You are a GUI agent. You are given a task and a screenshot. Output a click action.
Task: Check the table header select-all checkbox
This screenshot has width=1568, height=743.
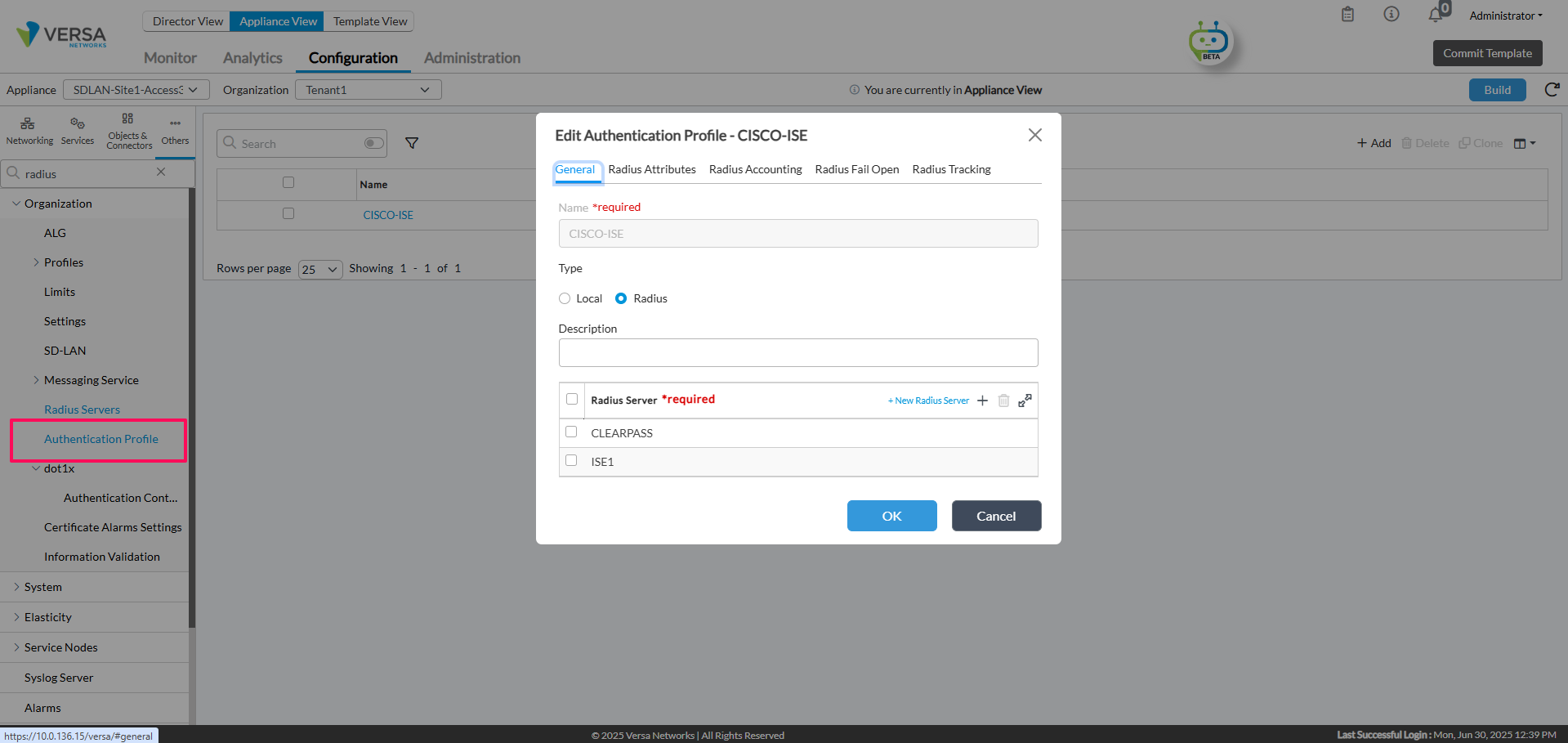click(x=288, y=182)
